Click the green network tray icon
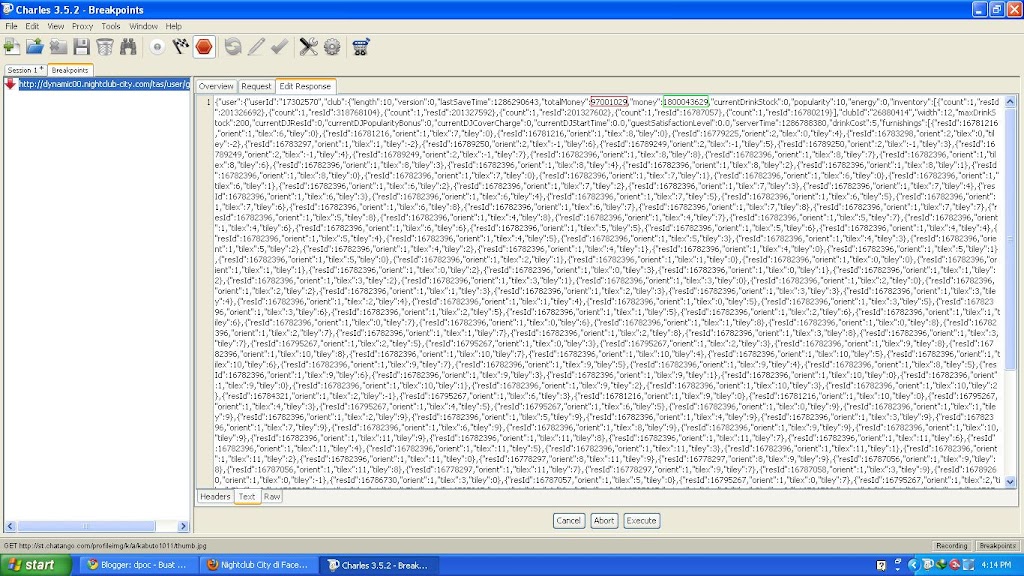 [940, 565]
